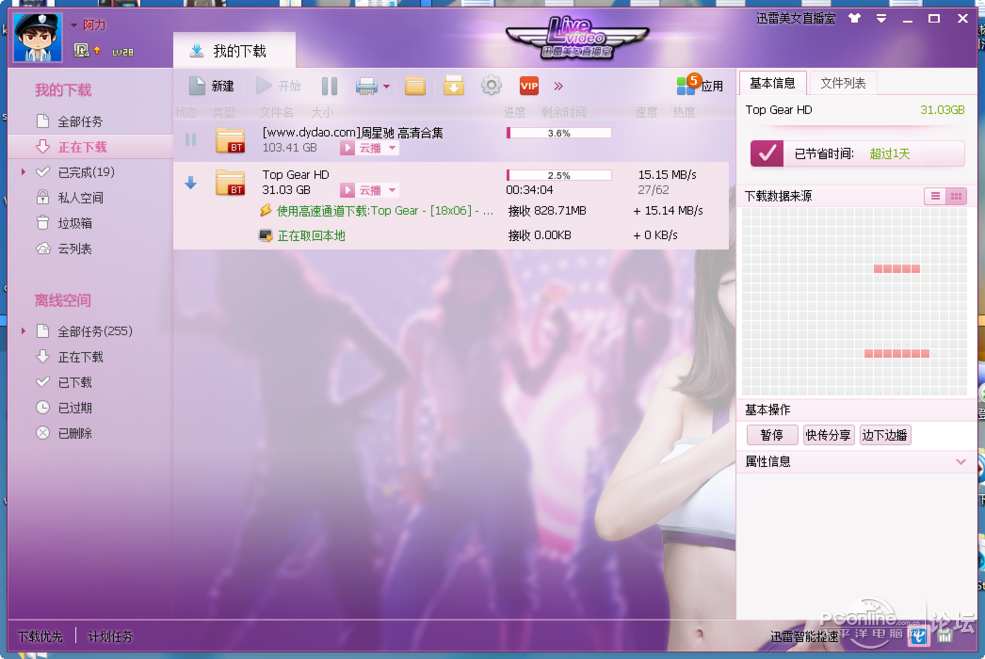Click the VIP icon in toolbar
This screenshot has width=985, height=659.
(x=529, y=86)
